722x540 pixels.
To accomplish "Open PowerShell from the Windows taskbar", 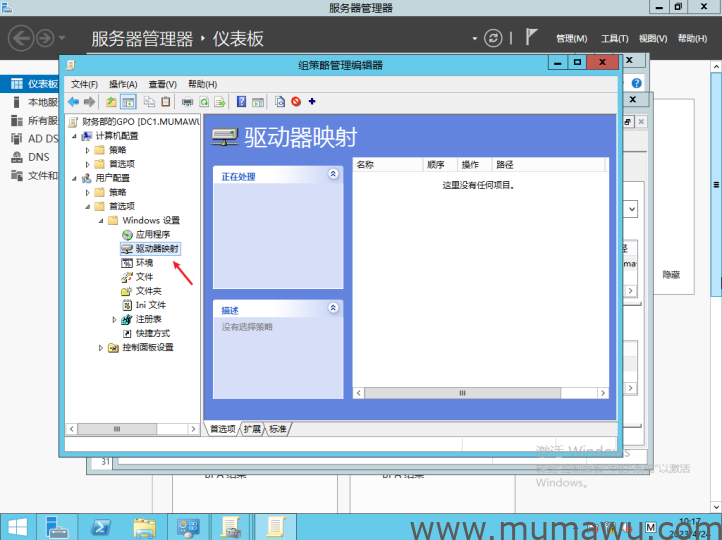I will [101, 526].
